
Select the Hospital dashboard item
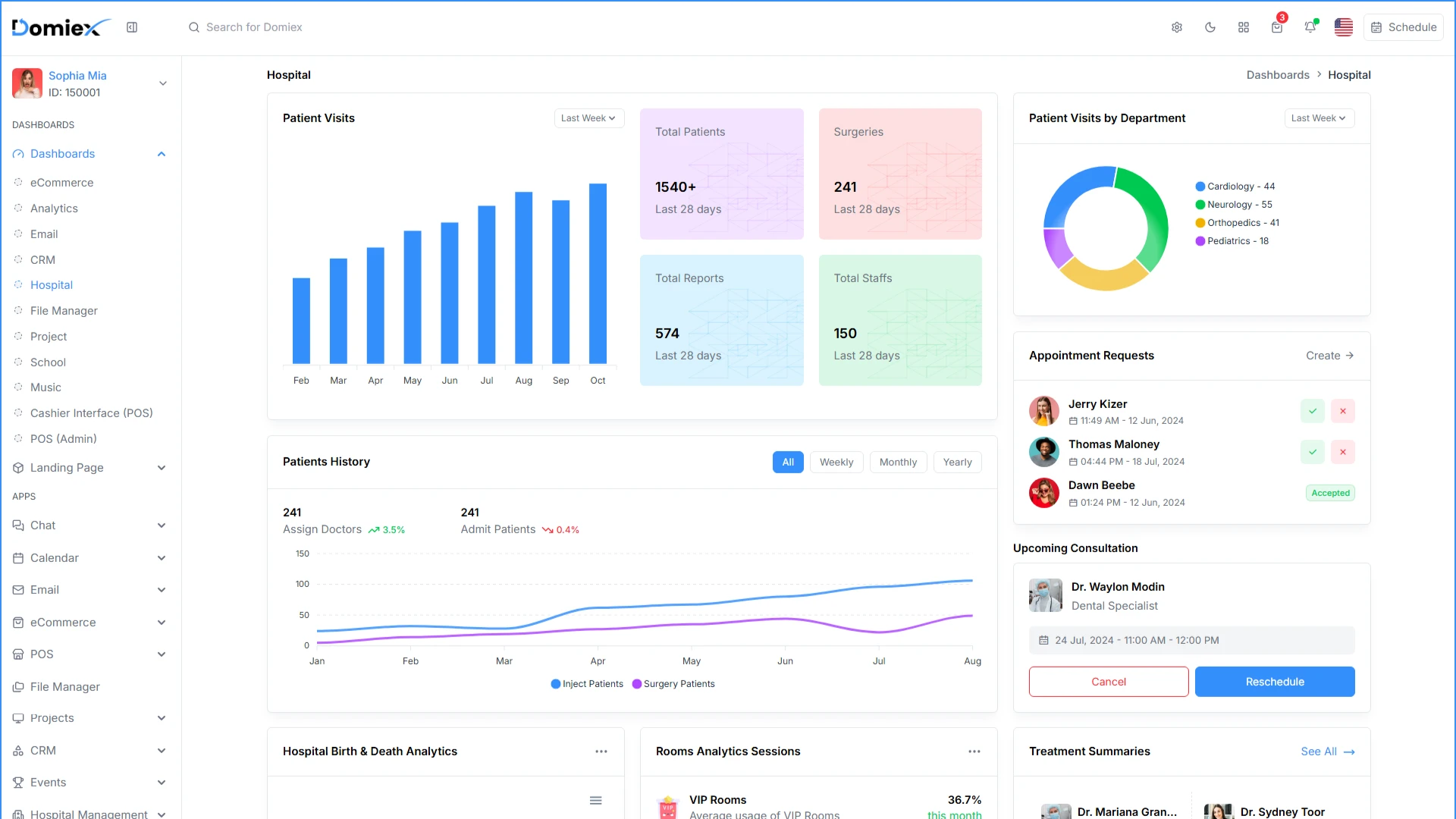click(x=52, y=285)
